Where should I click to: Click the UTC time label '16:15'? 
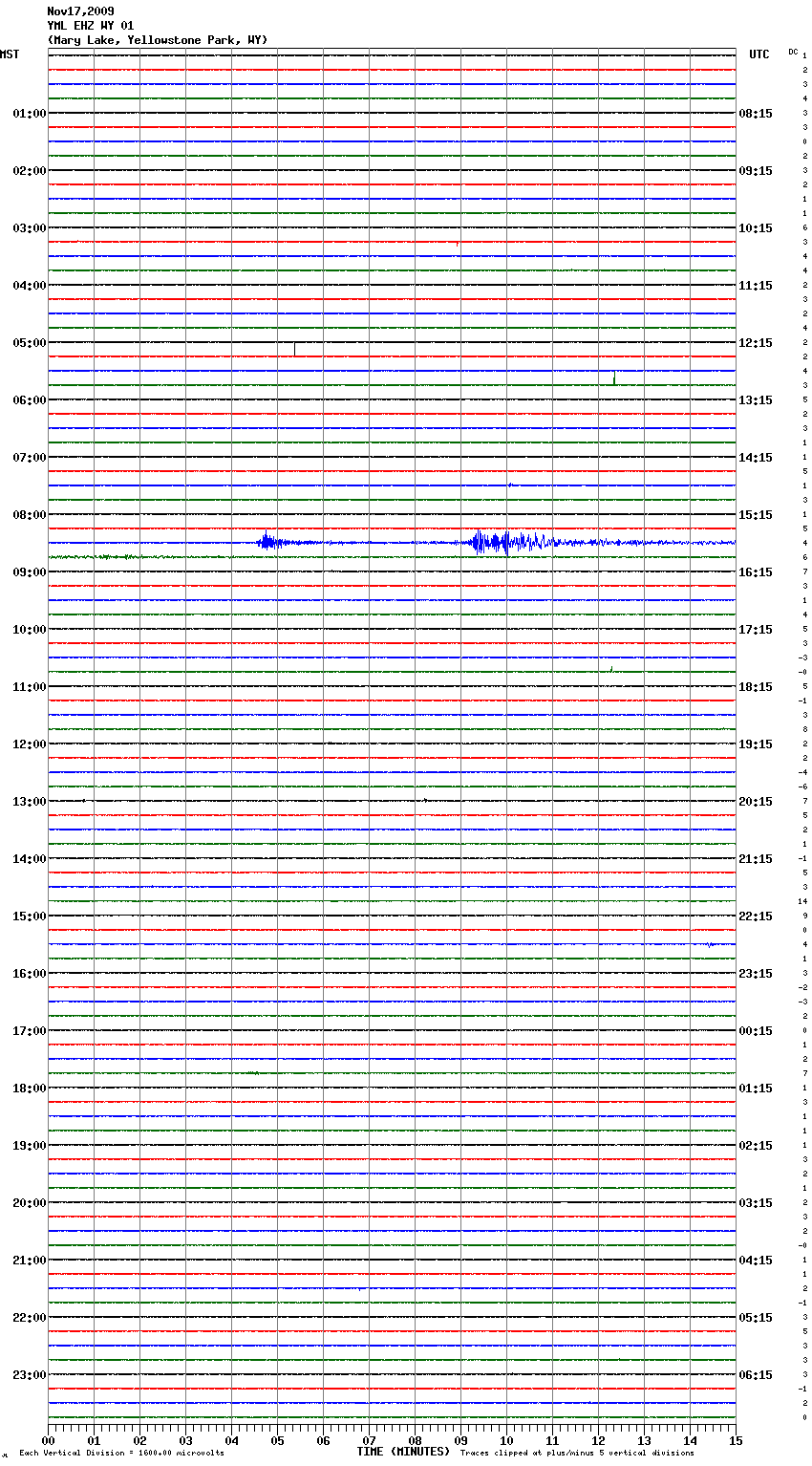tap(756, 572)
